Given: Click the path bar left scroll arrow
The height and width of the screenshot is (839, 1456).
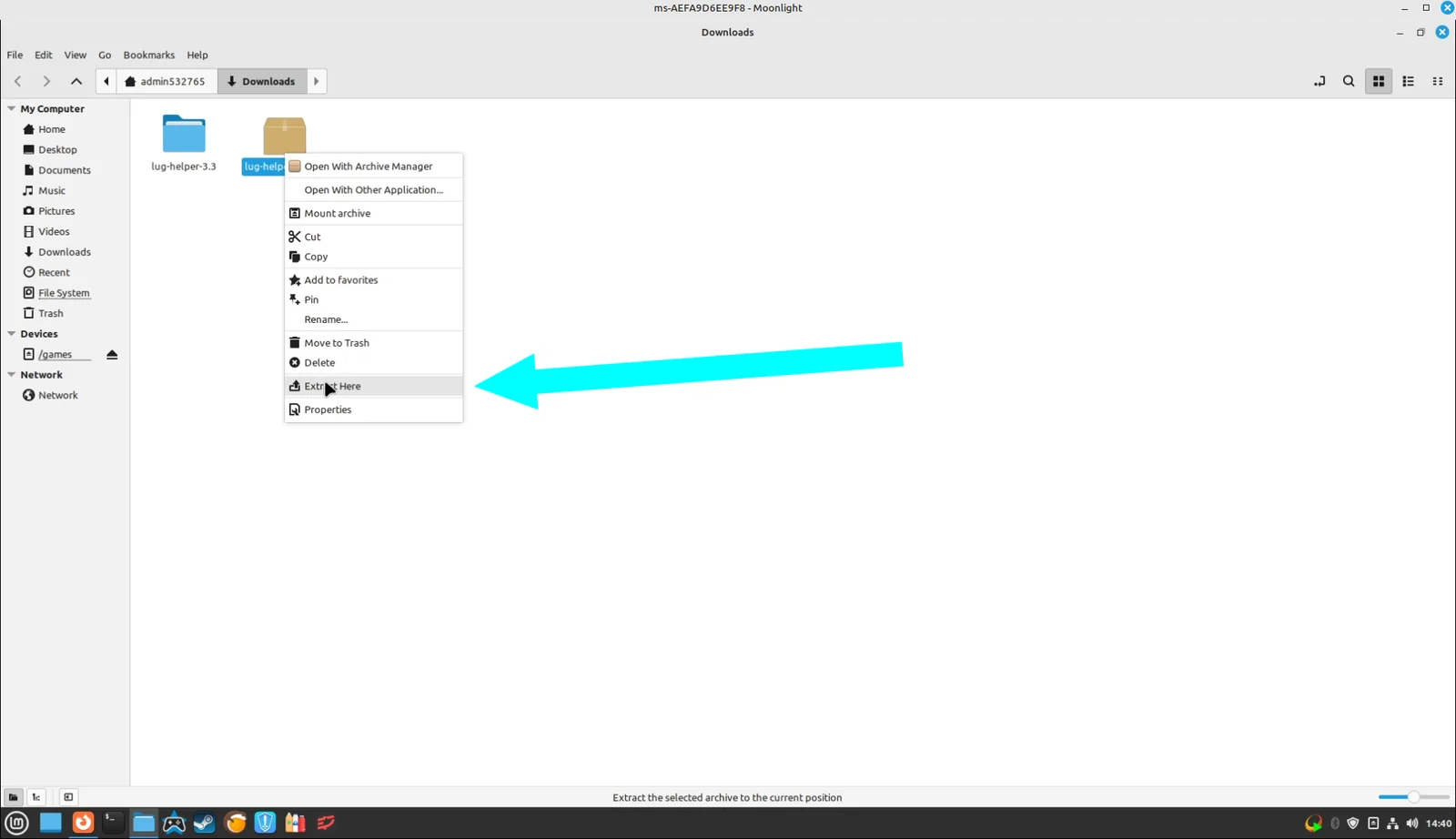Looking at the screenshot, I should [x=106, y=81].
